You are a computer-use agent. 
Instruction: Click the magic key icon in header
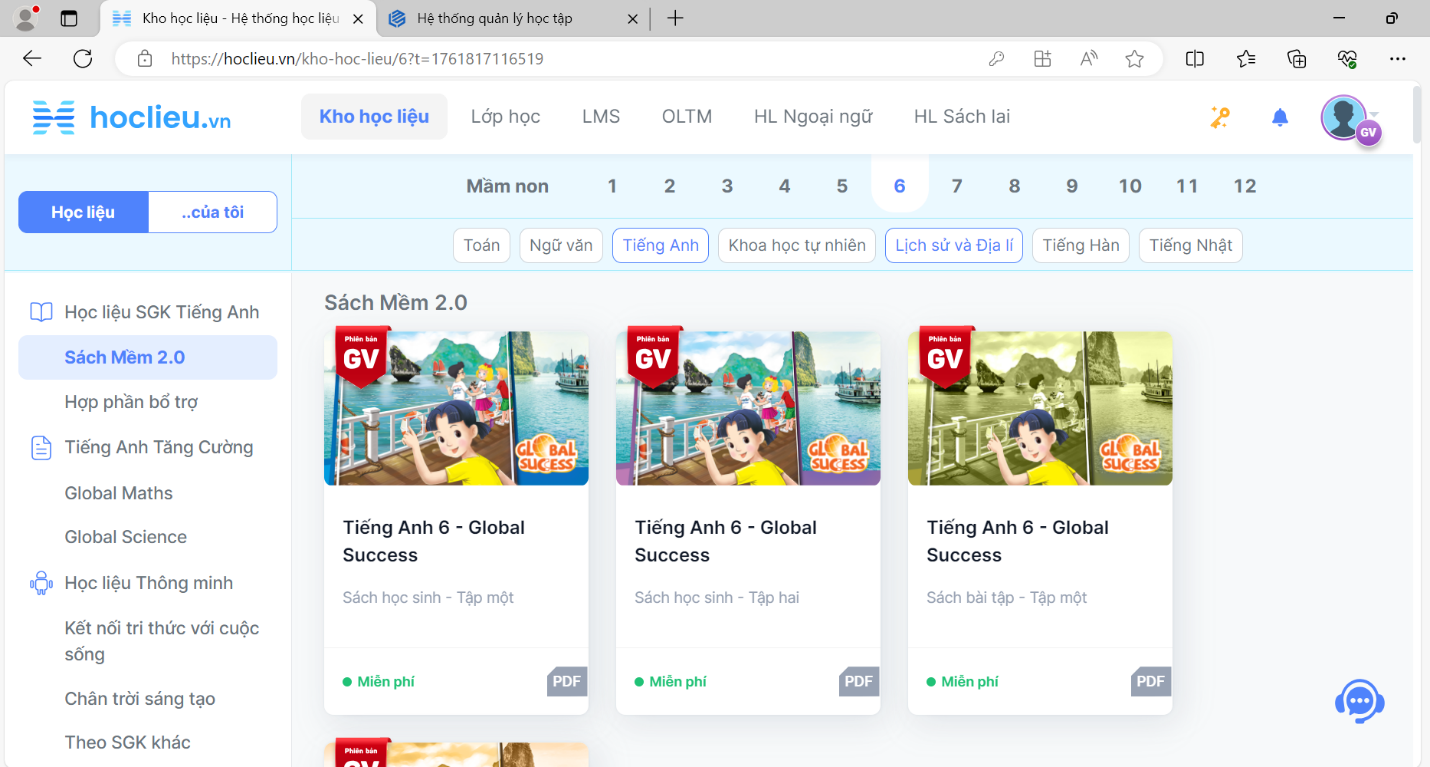point(1219,118)
